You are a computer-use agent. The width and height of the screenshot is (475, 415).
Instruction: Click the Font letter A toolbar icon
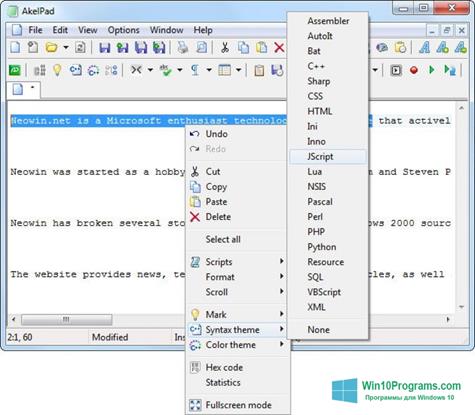(425, 48)
